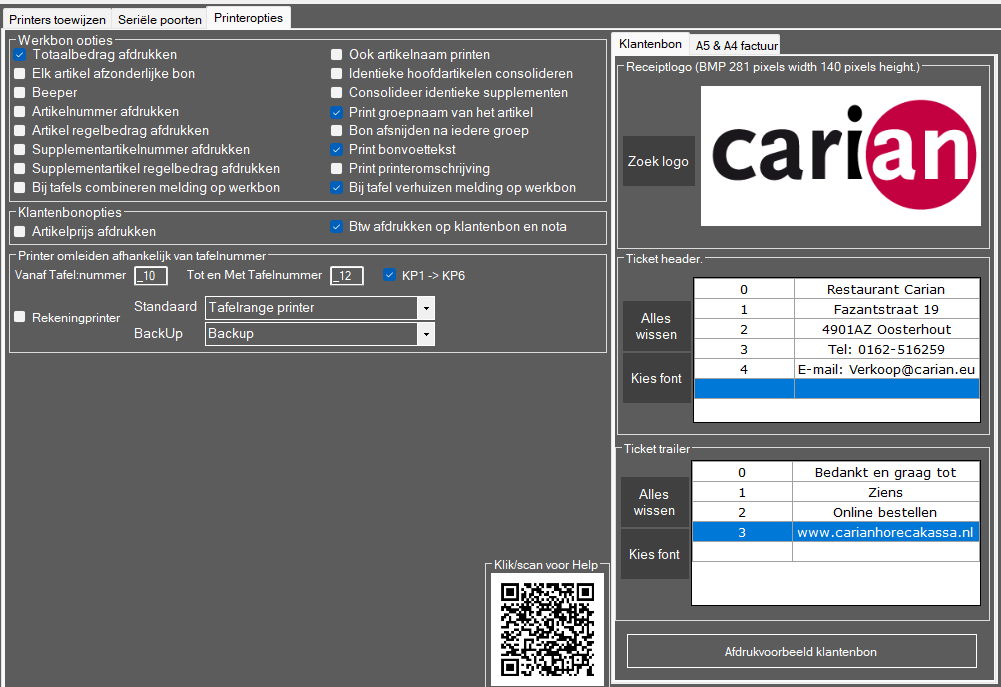Select trailer row Online bestellen

coord(835,512)
